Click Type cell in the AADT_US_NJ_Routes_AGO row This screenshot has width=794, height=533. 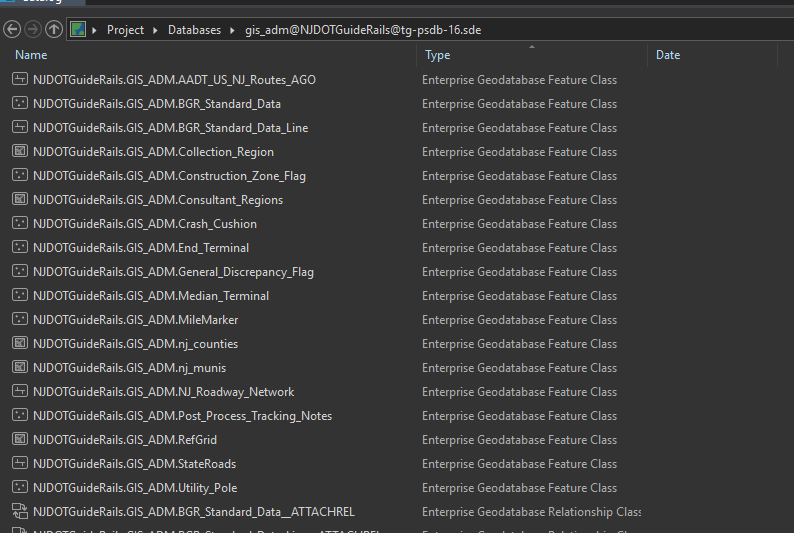[519, 80]
